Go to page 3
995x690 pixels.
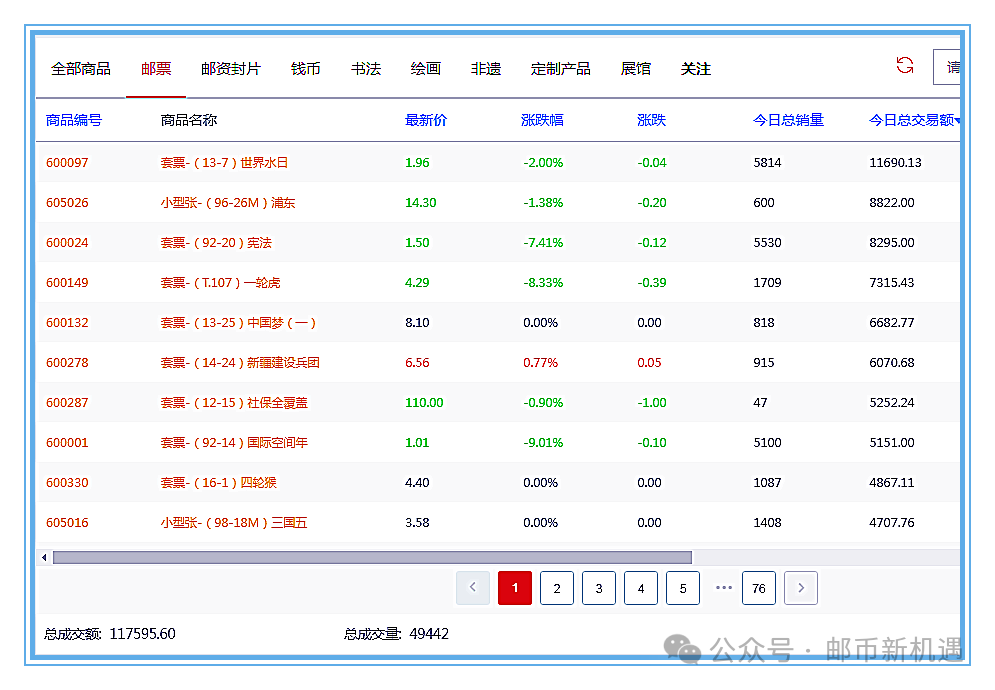pos(598,588)
